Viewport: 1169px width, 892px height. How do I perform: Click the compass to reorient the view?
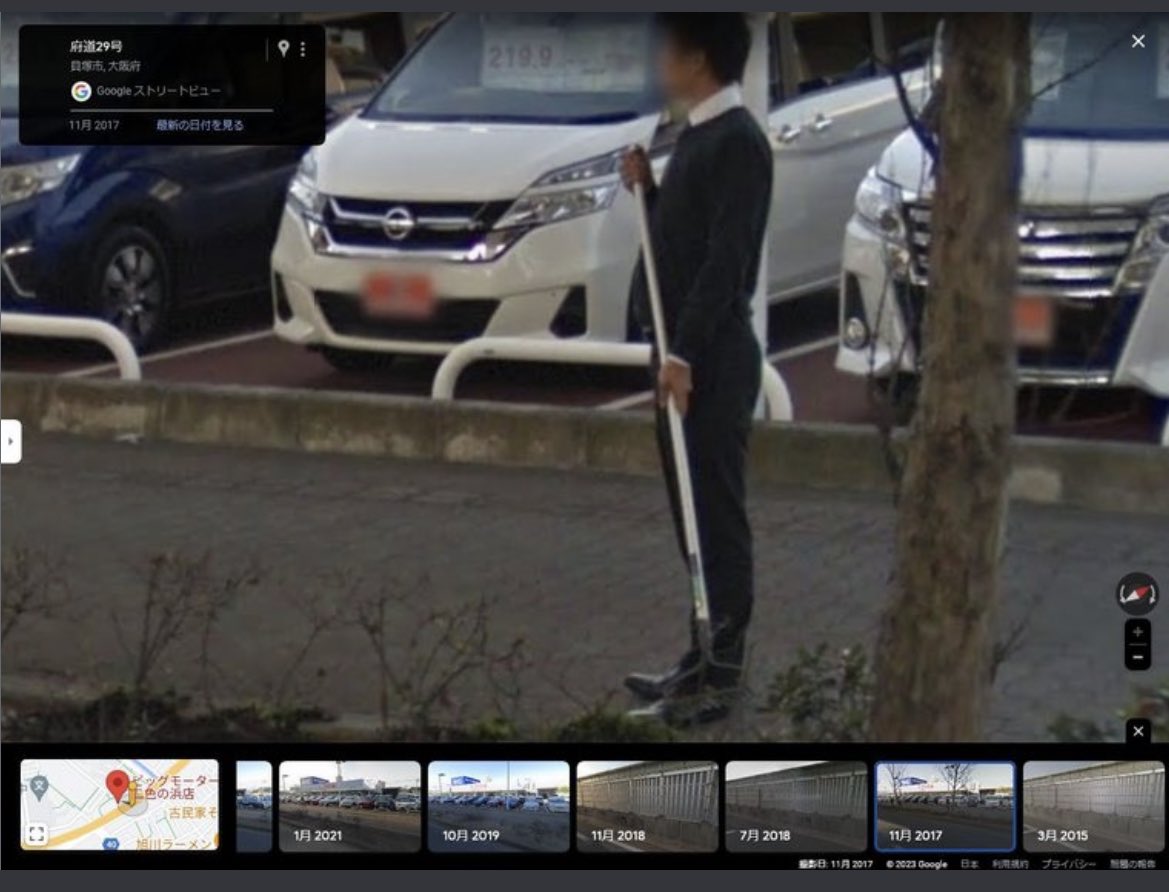click(x=1137, y=594)
